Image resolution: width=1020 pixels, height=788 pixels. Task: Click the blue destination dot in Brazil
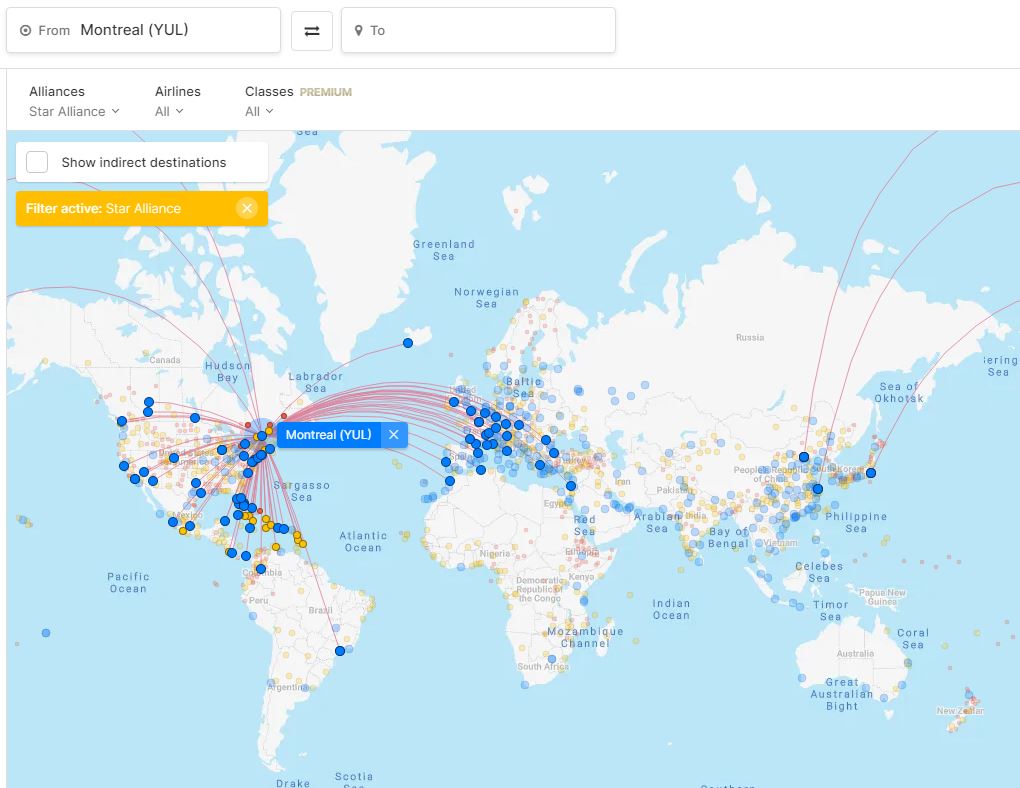pos(339,650)
